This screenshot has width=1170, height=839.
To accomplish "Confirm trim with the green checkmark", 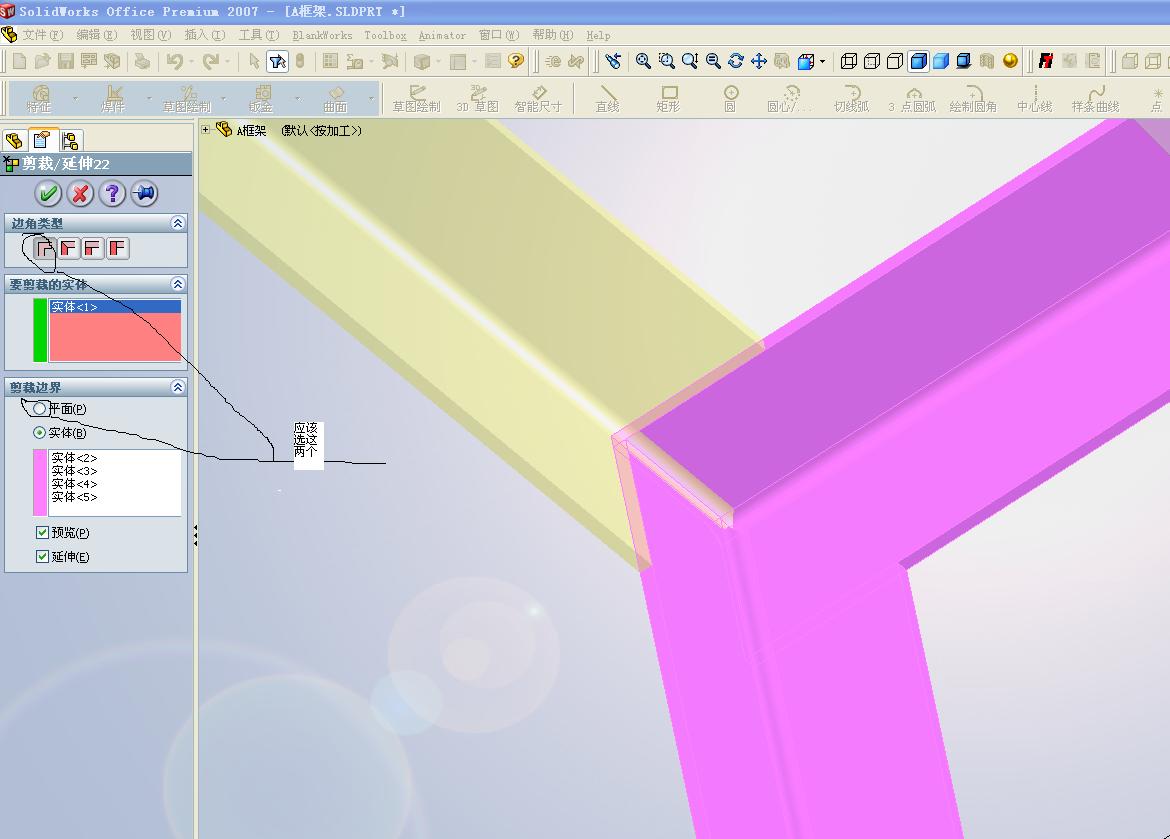I will pos(49,194).
